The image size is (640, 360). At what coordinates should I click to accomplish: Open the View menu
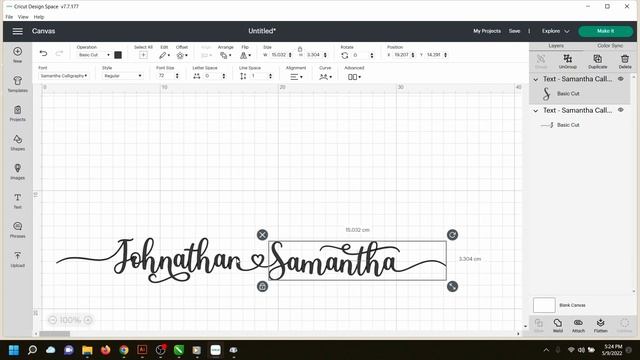(x=23, y=17)
